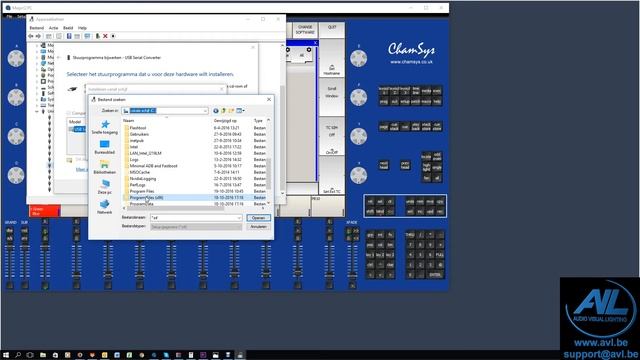Click the red X uninstall icon in Apparaatbeheer toolbar

point(105,36)
